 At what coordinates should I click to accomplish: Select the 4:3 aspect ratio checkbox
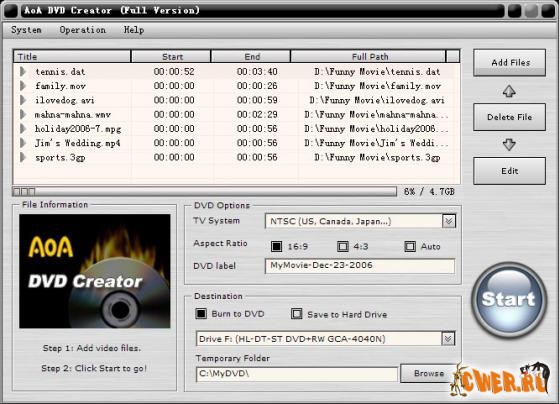(x=343, y=246)
